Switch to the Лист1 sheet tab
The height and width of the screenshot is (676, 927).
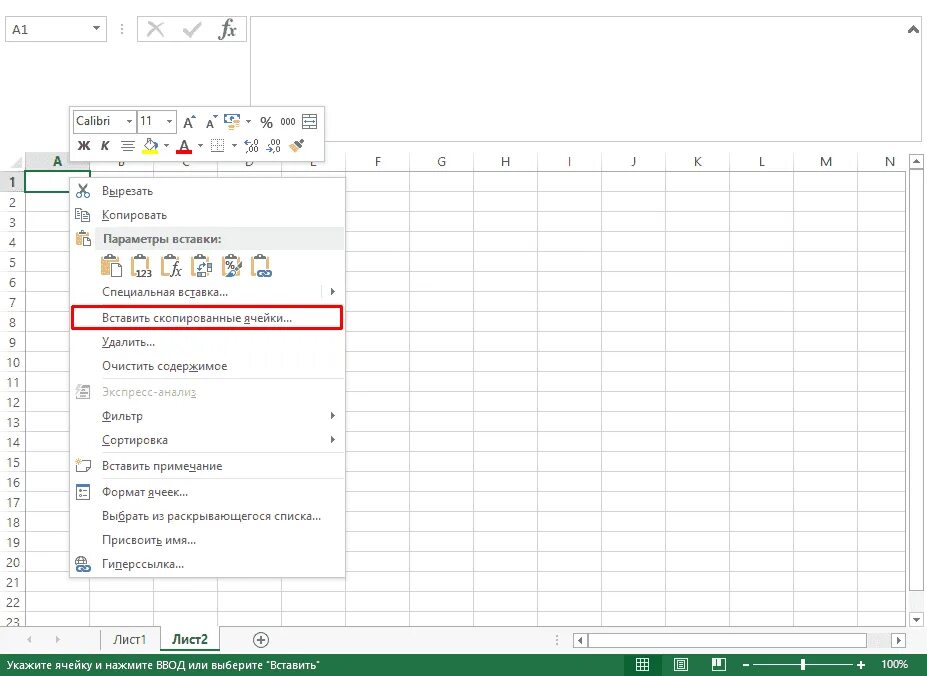click(129, 639)
